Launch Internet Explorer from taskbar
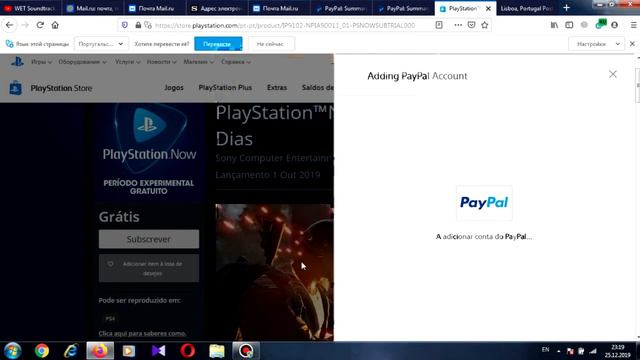The width and height of the screenshot is (640, 360). pos(71,351)
